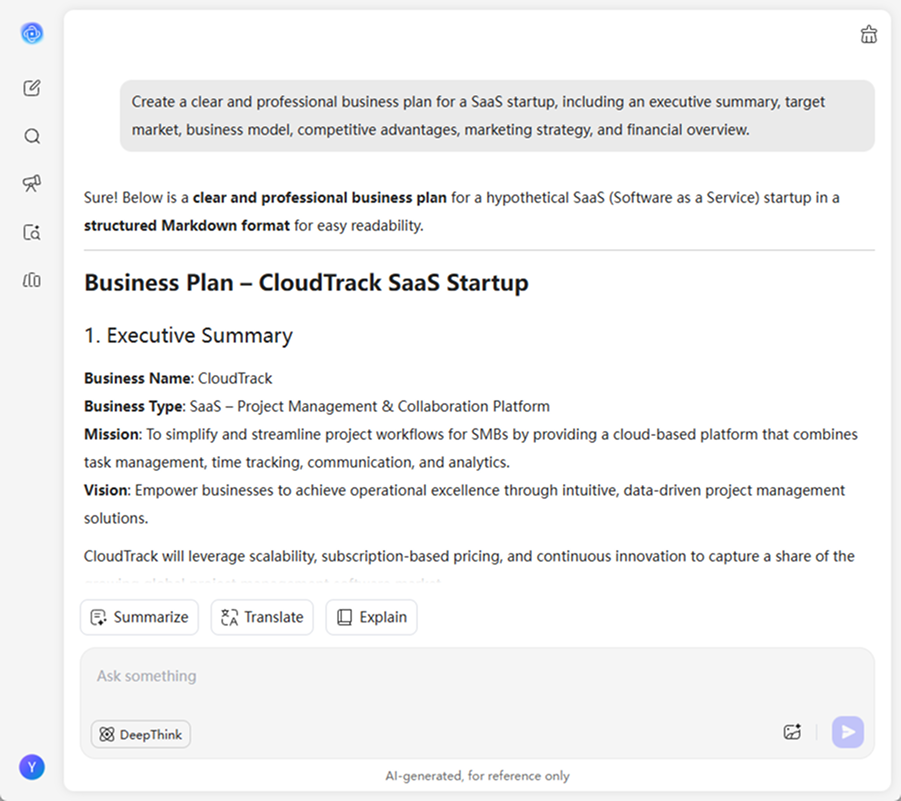This screenshot has width=901, height=801.
Task: Toggle the DeepThink mode
Action: [141, 734]
